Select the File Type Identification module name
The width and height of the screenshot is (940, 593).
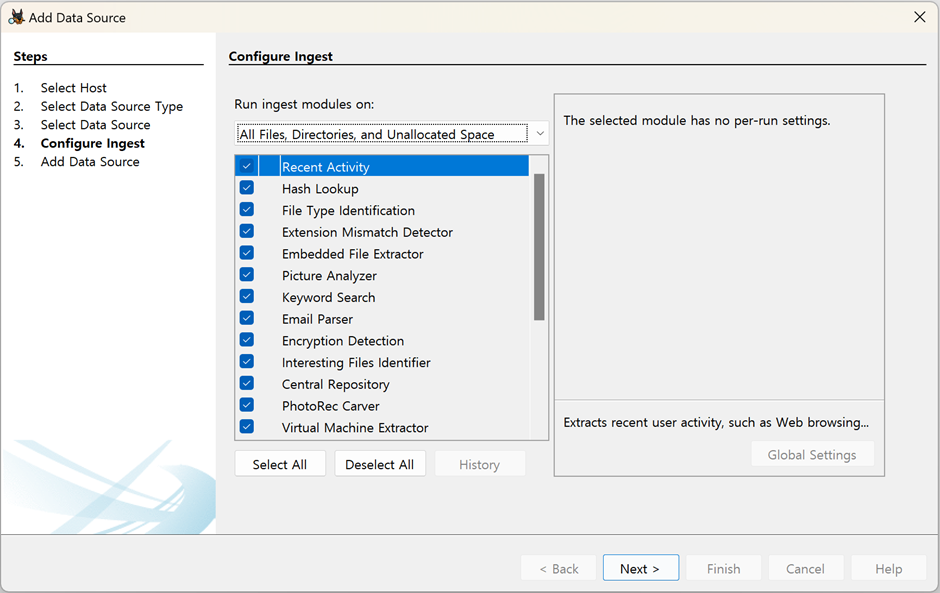point(348,210)
